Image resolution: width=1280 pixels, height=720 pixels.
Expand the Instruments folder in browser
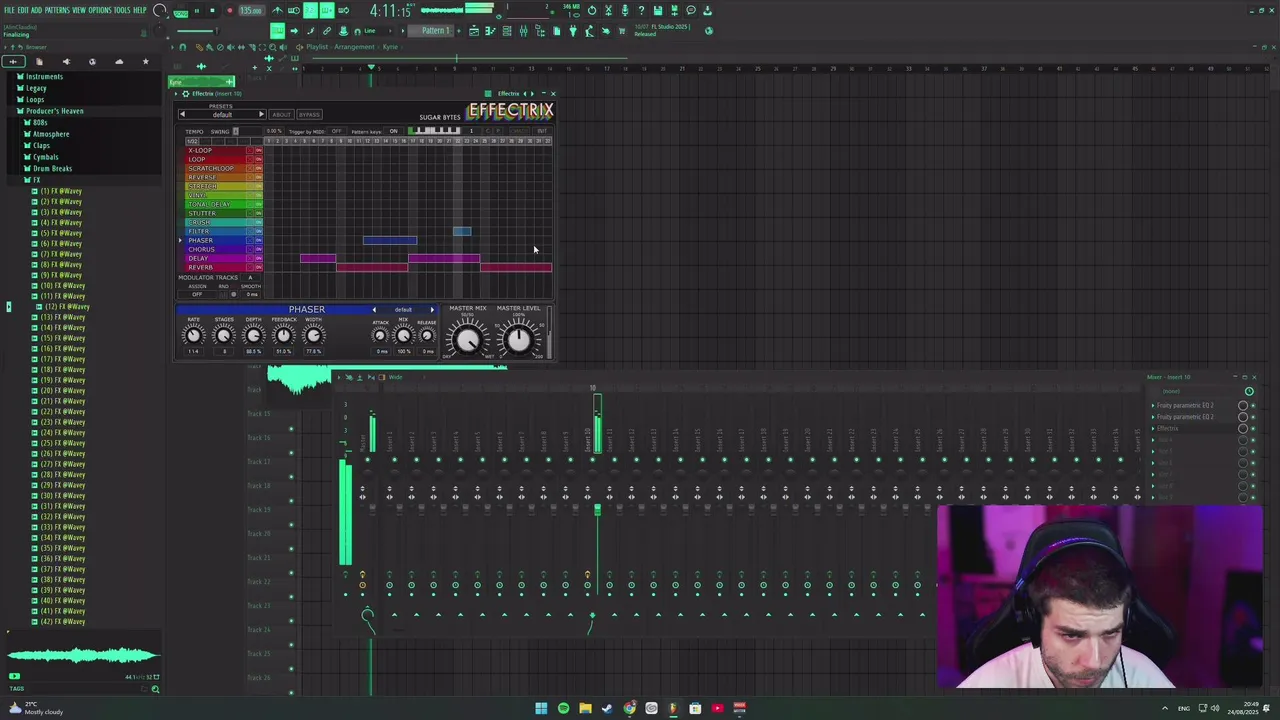pos(44,76)
